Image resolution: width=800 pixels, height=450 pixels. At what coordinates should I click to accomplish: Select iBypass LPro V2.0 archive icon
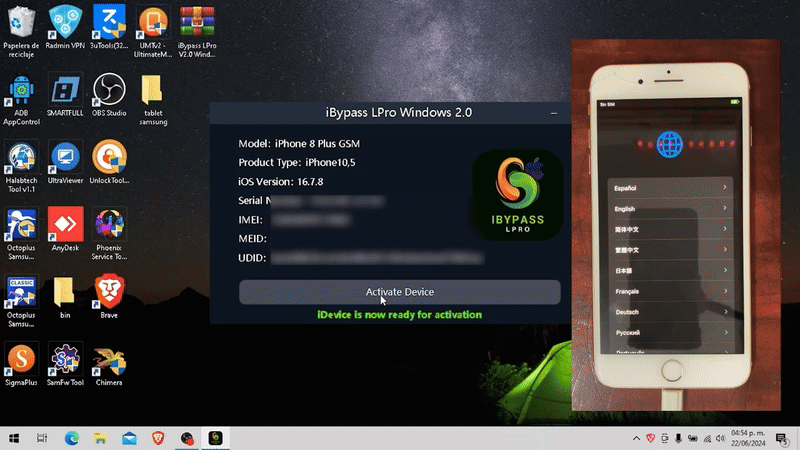click(x=197, y=32)
